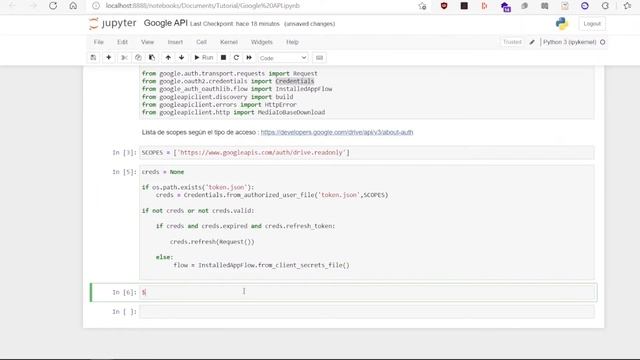This screenshot has width=640, height=360.
Task: Click the Jupyter logo
Action: coord(113,23)
